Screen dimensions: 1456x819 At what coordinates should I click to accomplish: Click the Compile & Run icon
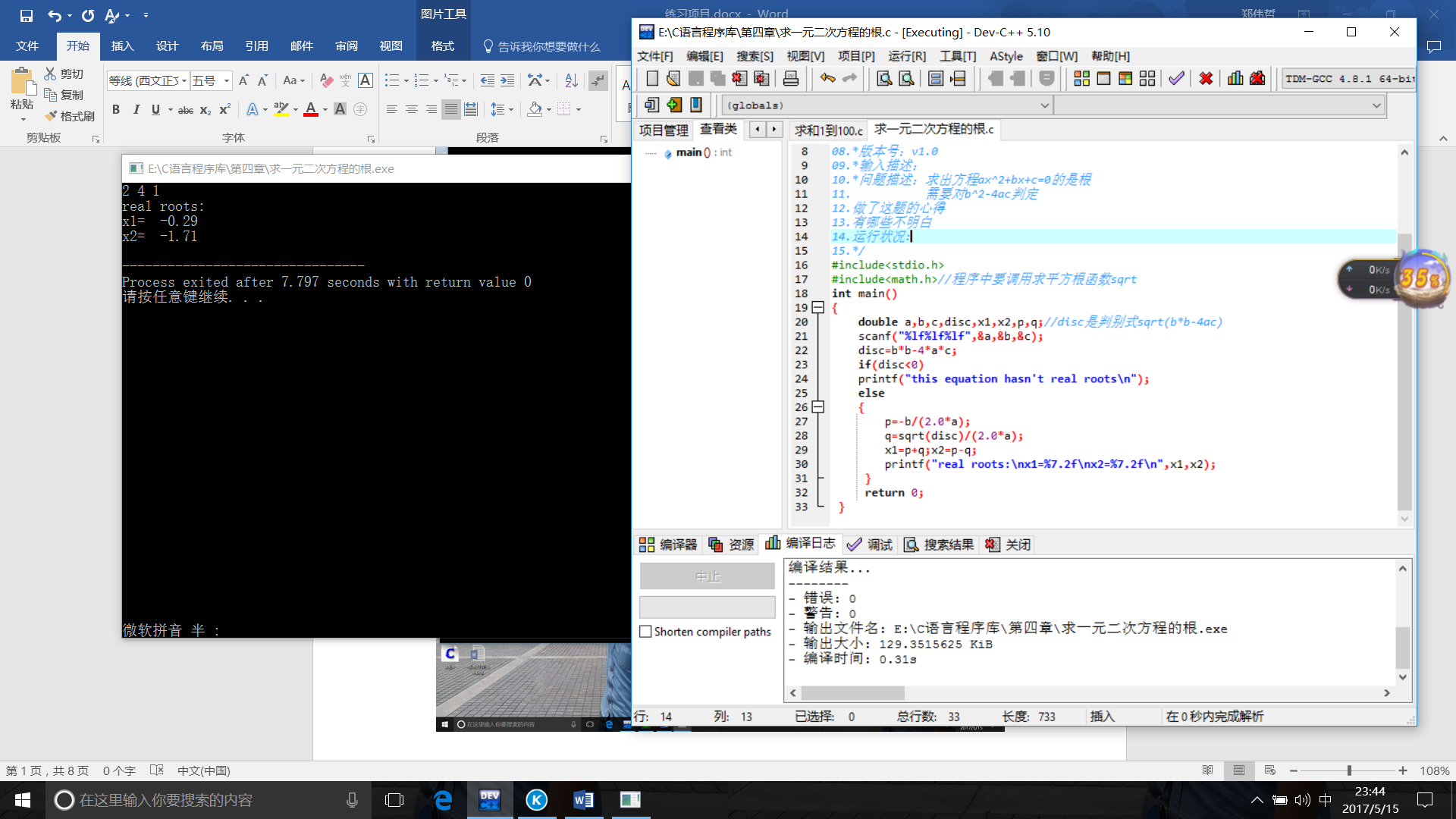coord(1125,78)
